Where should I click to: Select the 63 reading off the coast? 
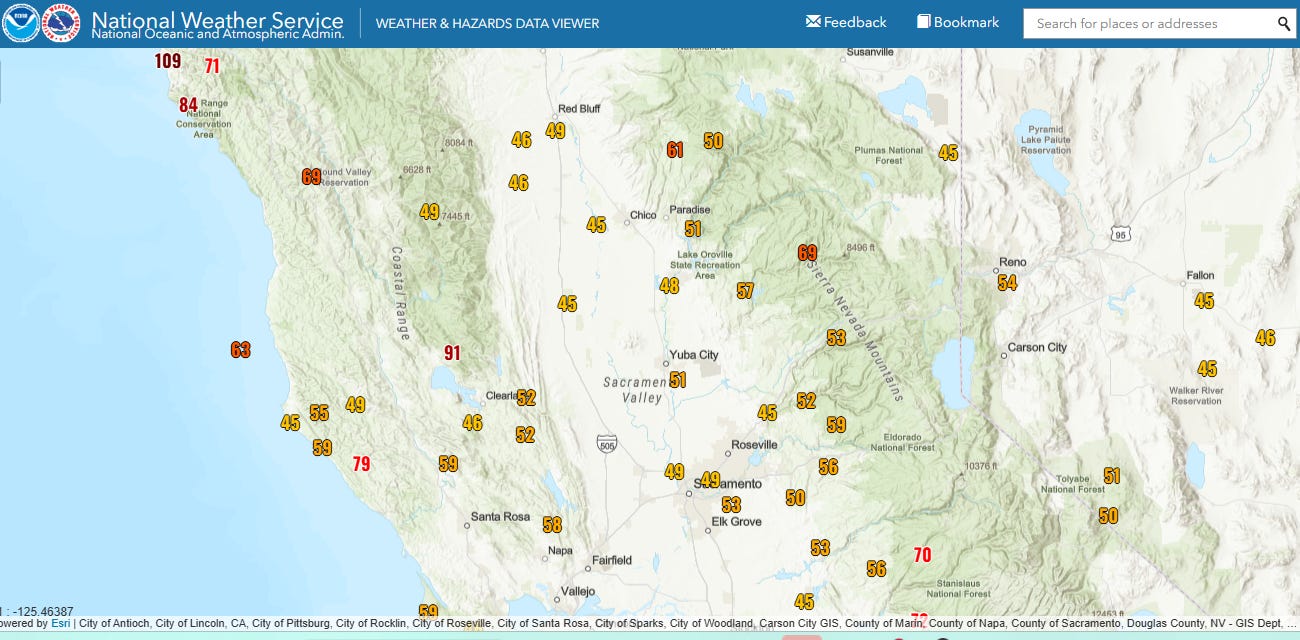(x=240, y=350)
